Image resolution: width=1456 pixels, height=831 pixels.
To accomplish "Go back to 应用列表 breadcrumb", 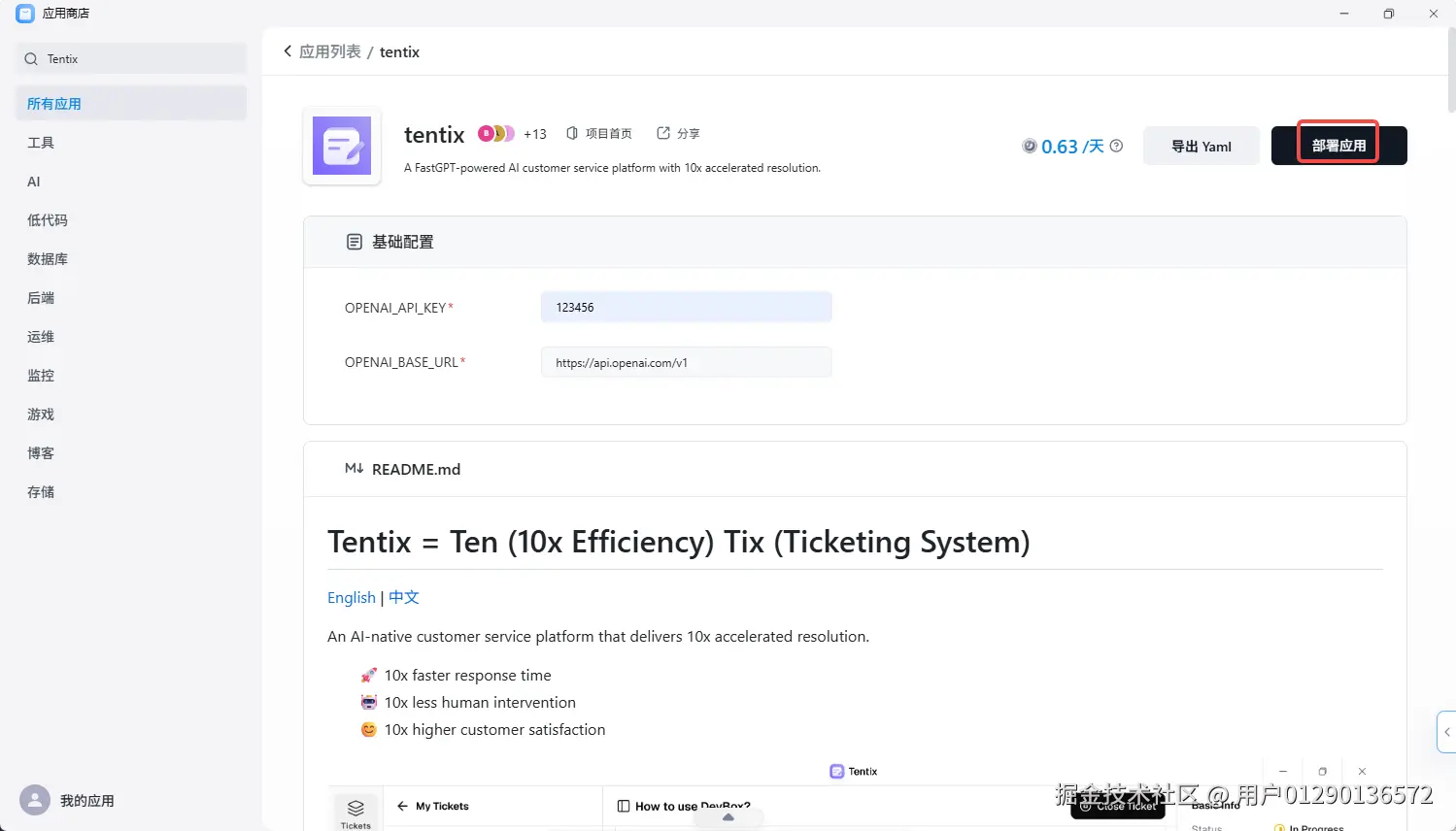I will point(330,51).
